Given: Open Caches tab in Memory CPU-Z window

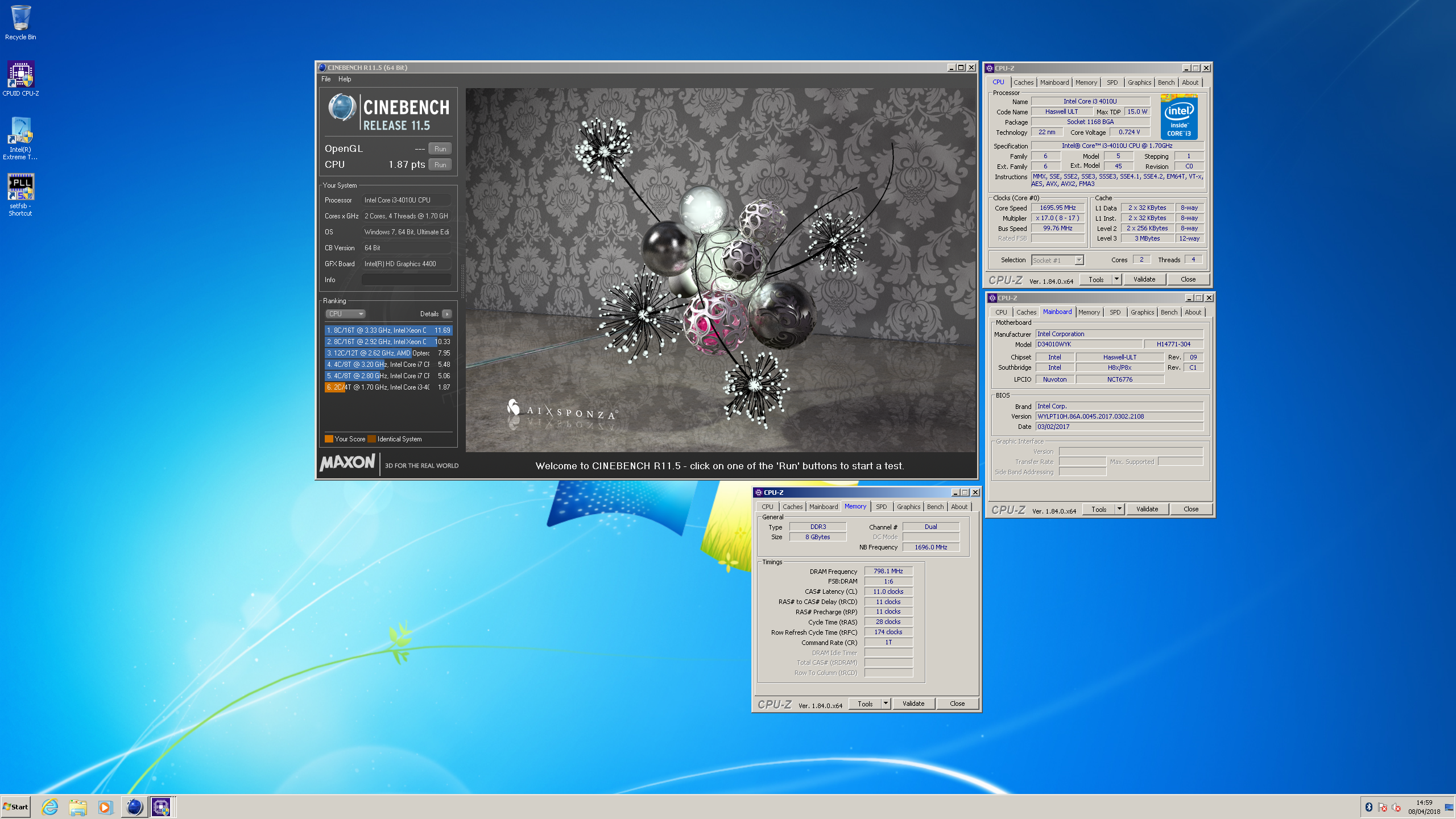Looking at the screenshot, I should coord(792,507).
